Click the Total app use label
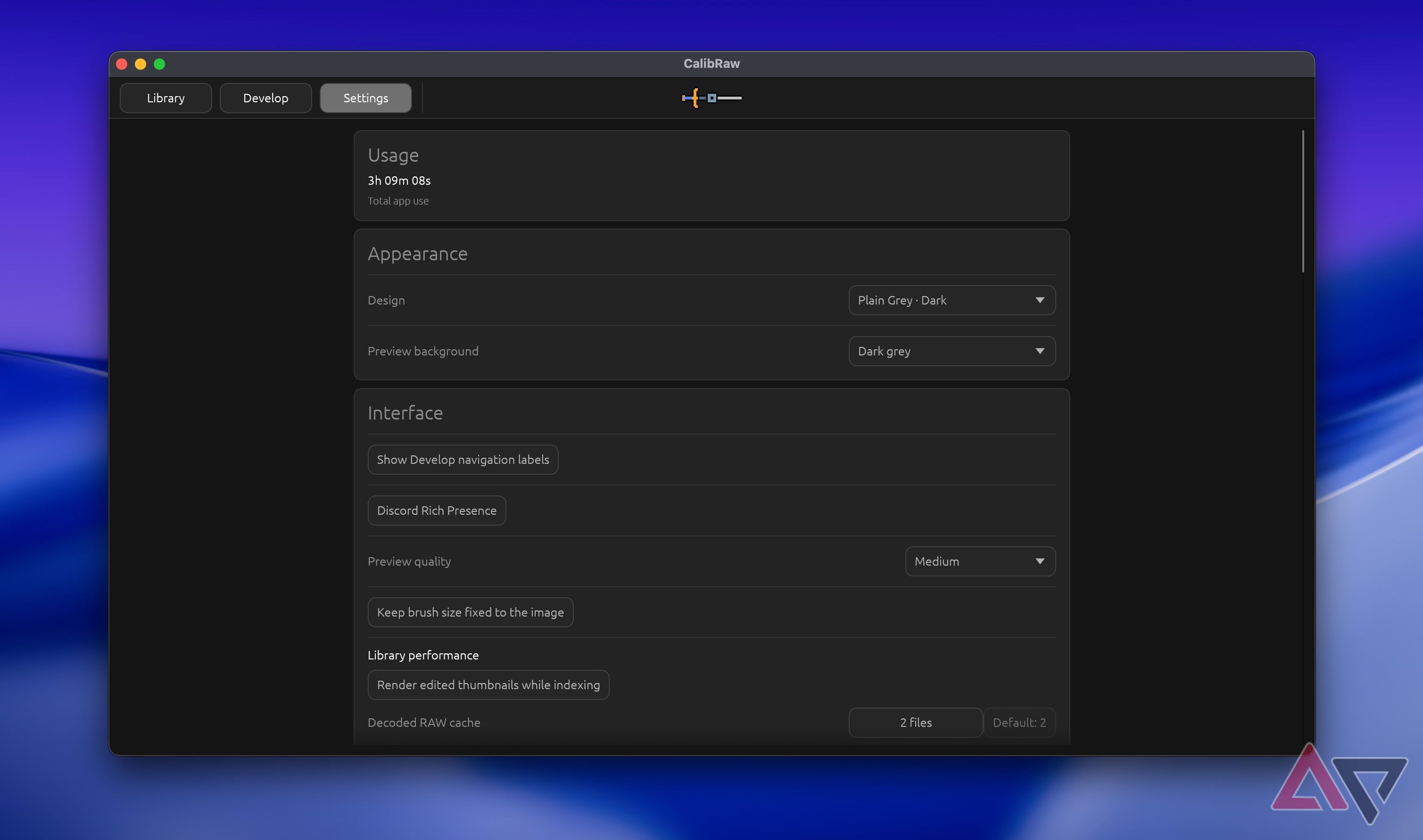The height and width of the screenshot is (840, 1423). 398,201
